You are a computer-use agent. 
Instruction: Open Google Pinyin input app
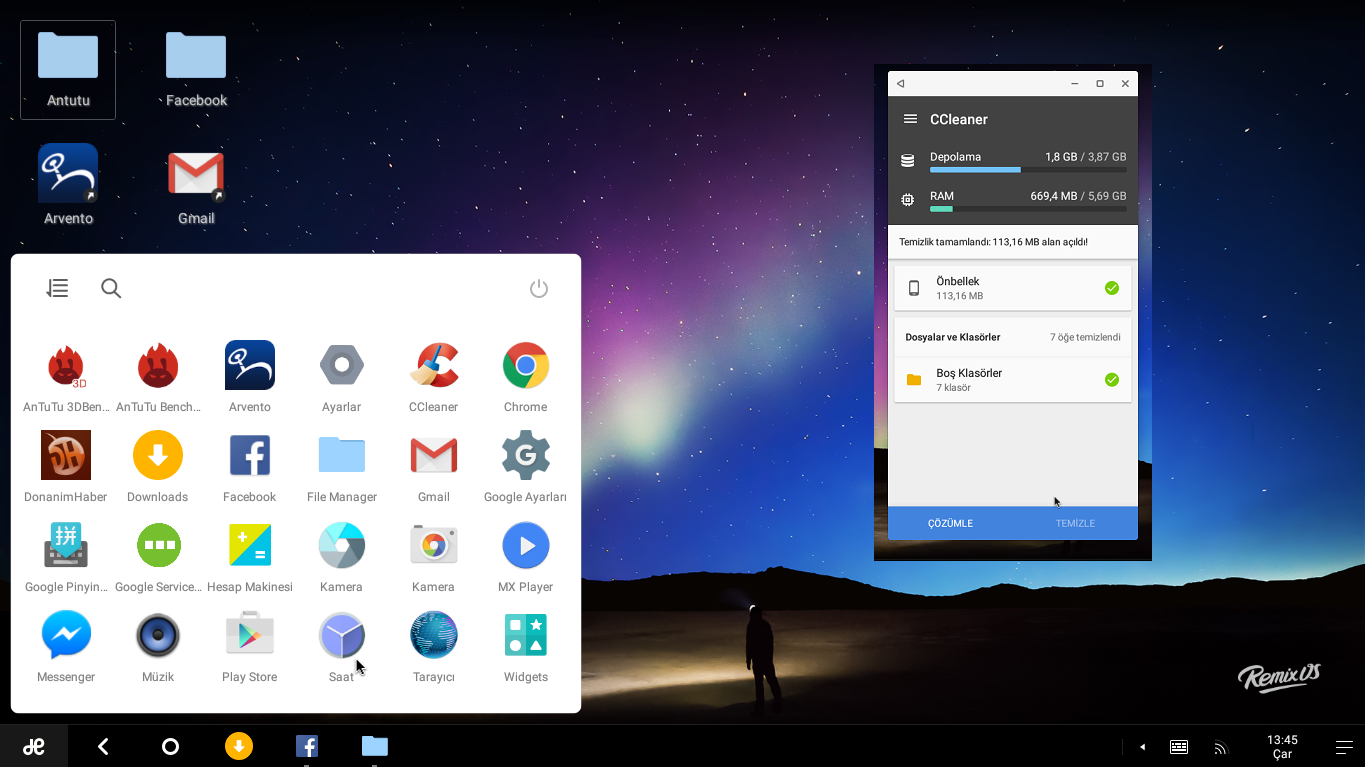click(x=66, y=556)
